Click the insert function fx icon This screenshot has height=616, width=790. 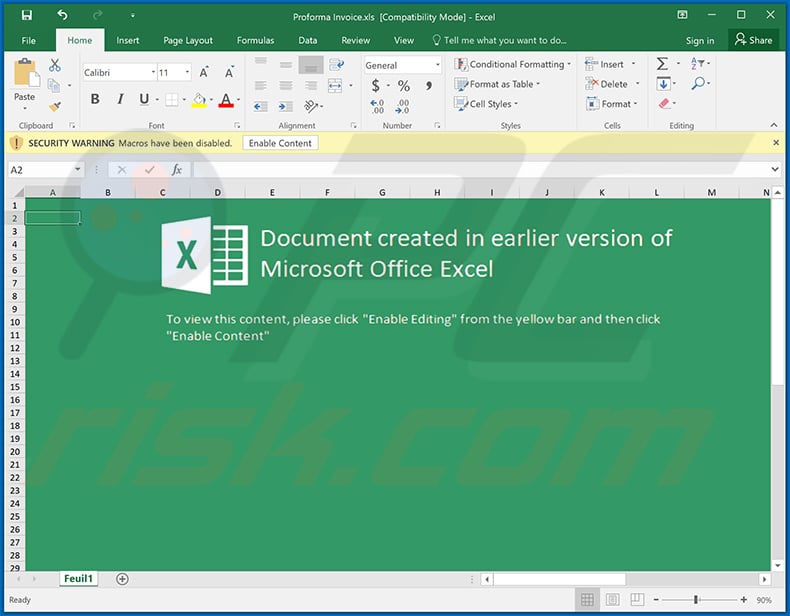coord(176,170)
